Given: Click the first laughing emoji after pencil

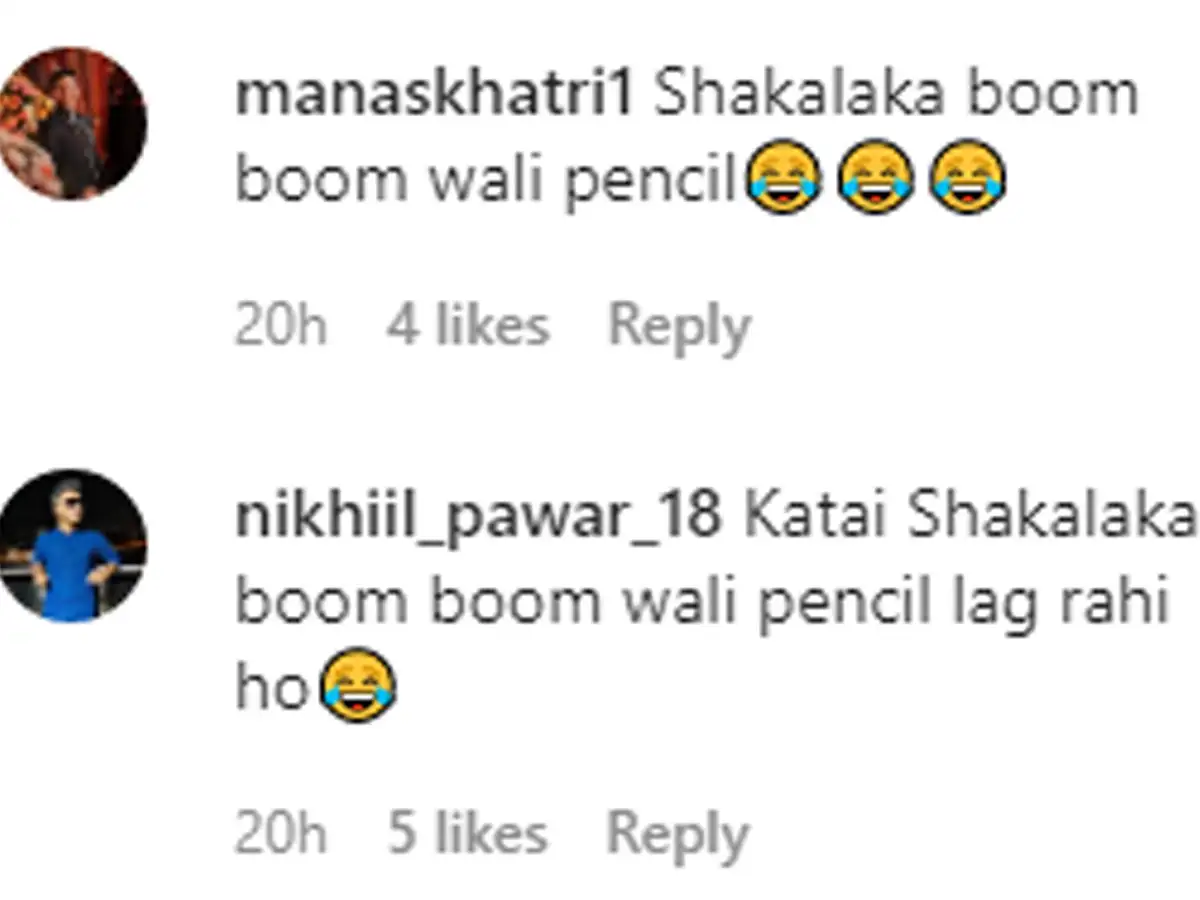Looking at the screenshot, I should [784, 178].
